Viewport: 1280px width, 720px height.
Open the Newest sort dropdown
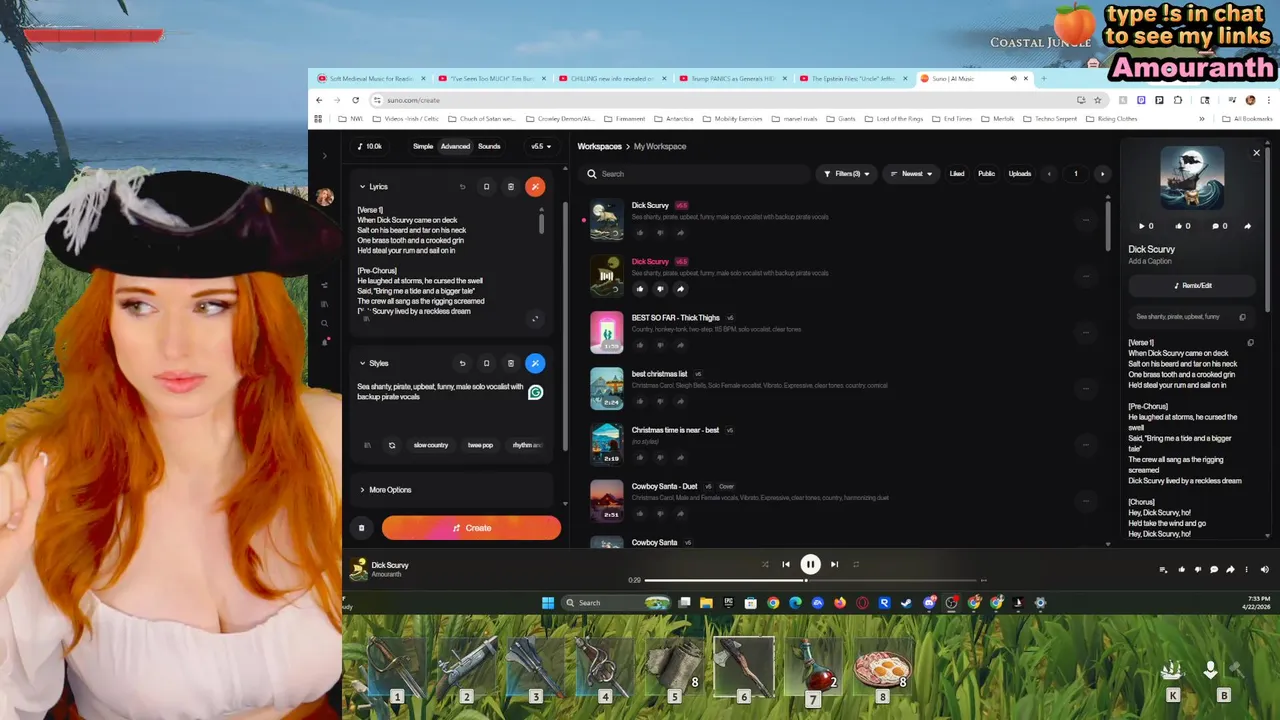pos(911,174)
